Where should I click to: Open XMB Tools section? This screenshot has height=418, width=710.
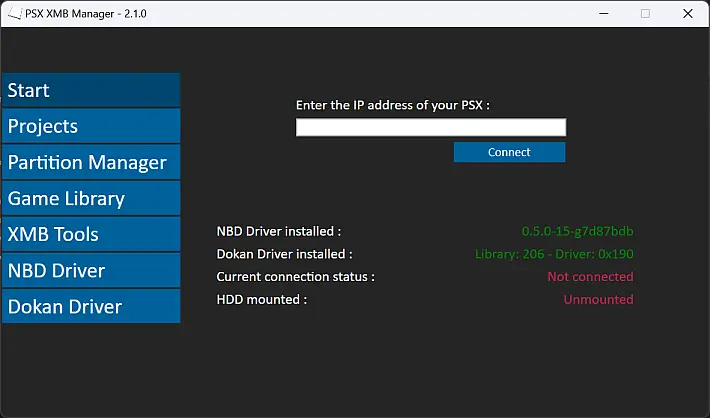click(91, 234)
